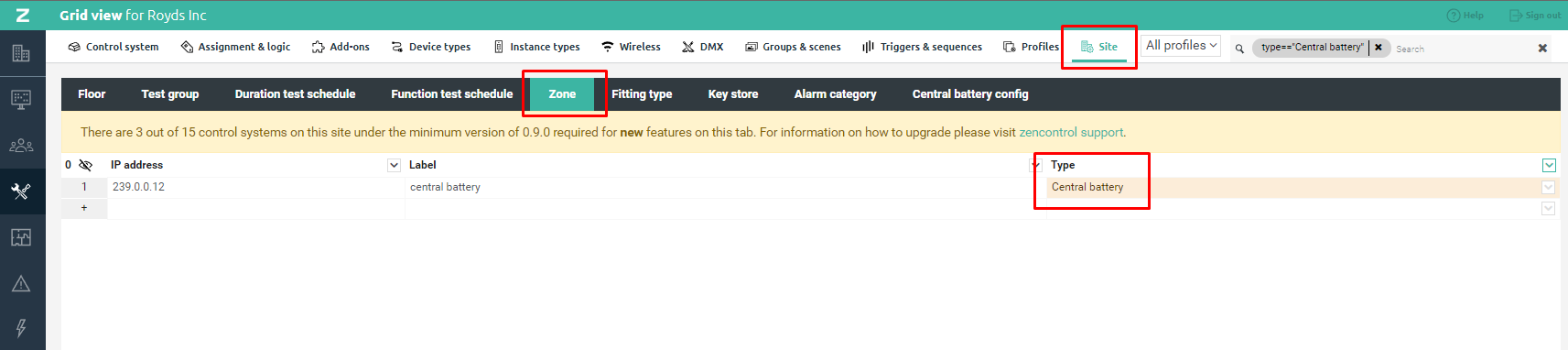Screen dimensions: 1568x350
Task: Select the wrench tools sidebar icon
Action: pyautogui.click(x=21, y=191)
